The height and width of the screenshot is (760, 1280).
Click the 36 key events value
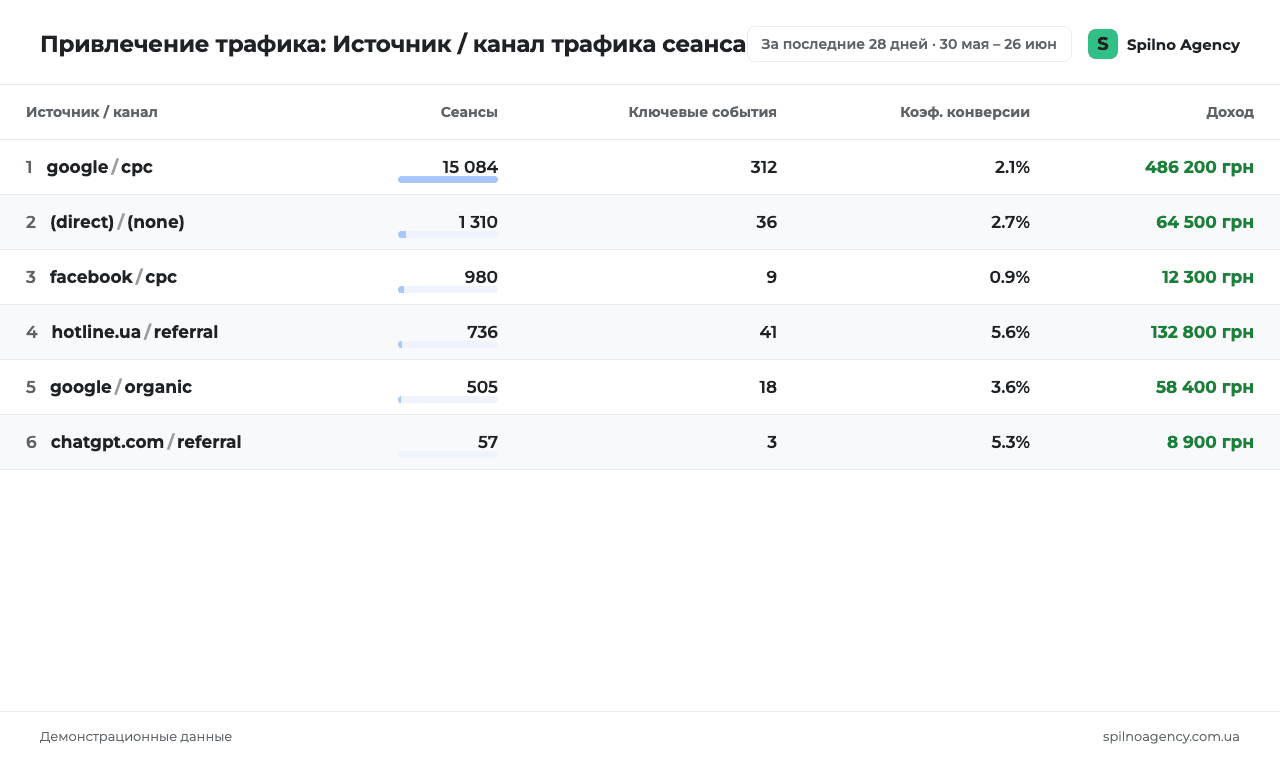766,222
